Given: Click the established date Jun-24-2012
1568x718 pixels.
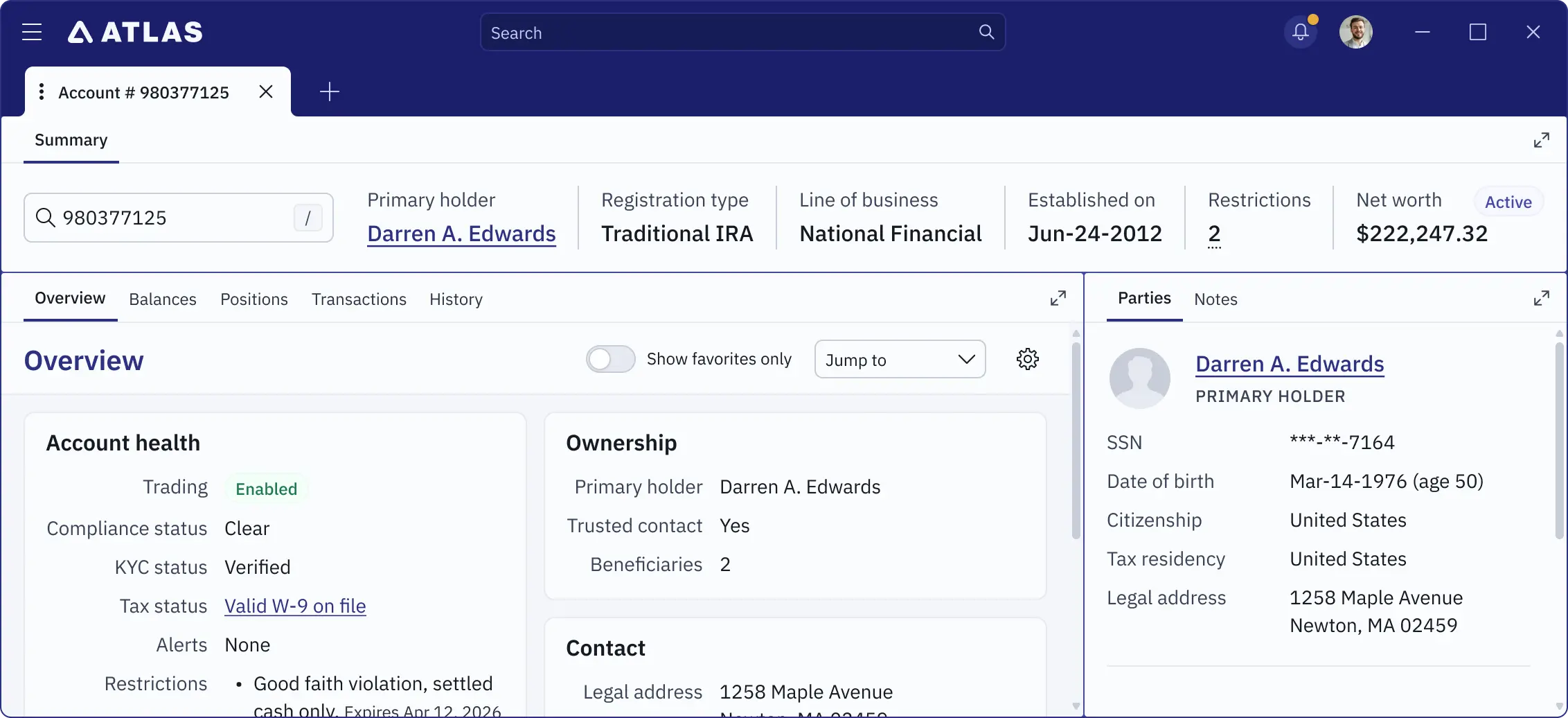Looking at the screenshot, I should pos(1095,234).
